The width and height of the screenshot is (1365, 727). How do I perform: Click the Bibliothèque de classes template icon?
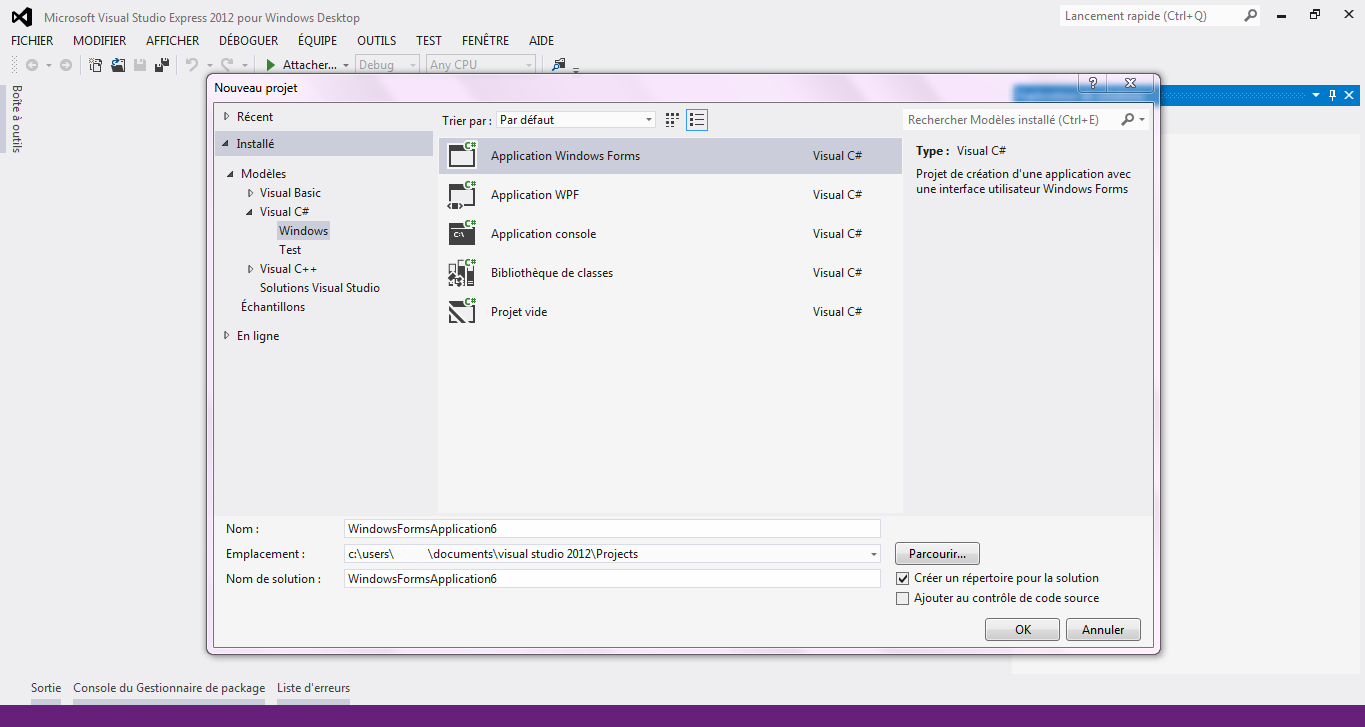[462, 272]
